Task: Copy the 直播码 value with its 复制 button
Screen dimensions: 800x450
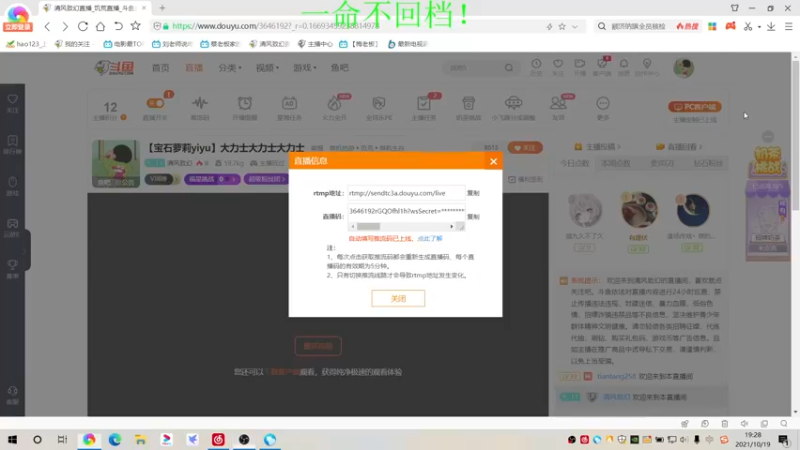Action: point(473,217)
